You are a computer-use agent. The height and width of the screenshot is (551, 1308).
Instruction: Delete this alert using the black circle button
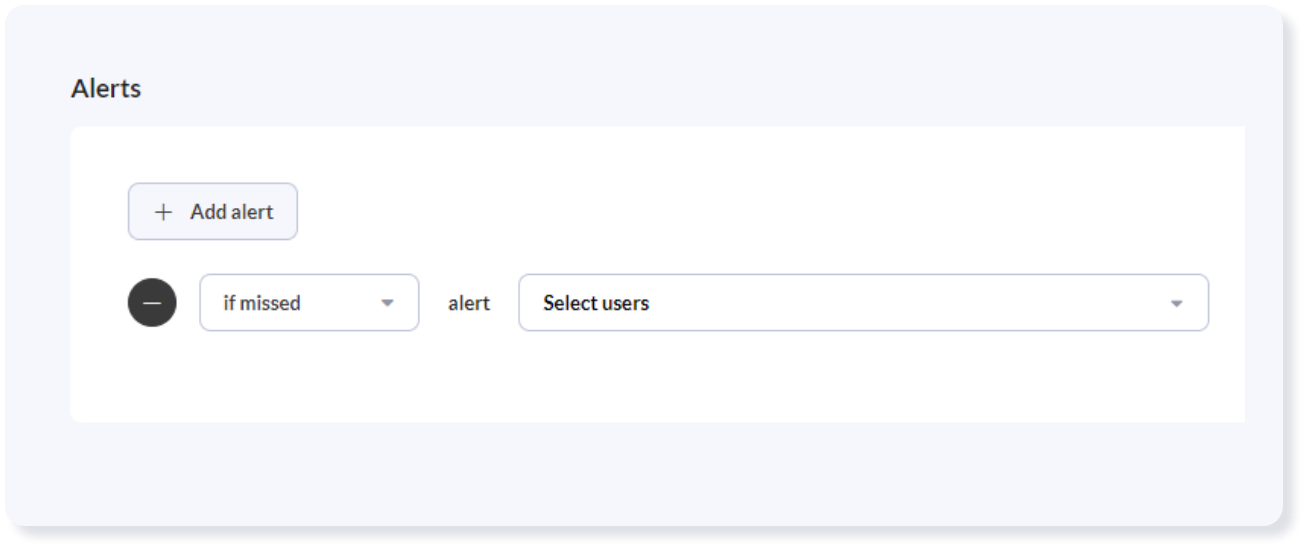[152, 303]
